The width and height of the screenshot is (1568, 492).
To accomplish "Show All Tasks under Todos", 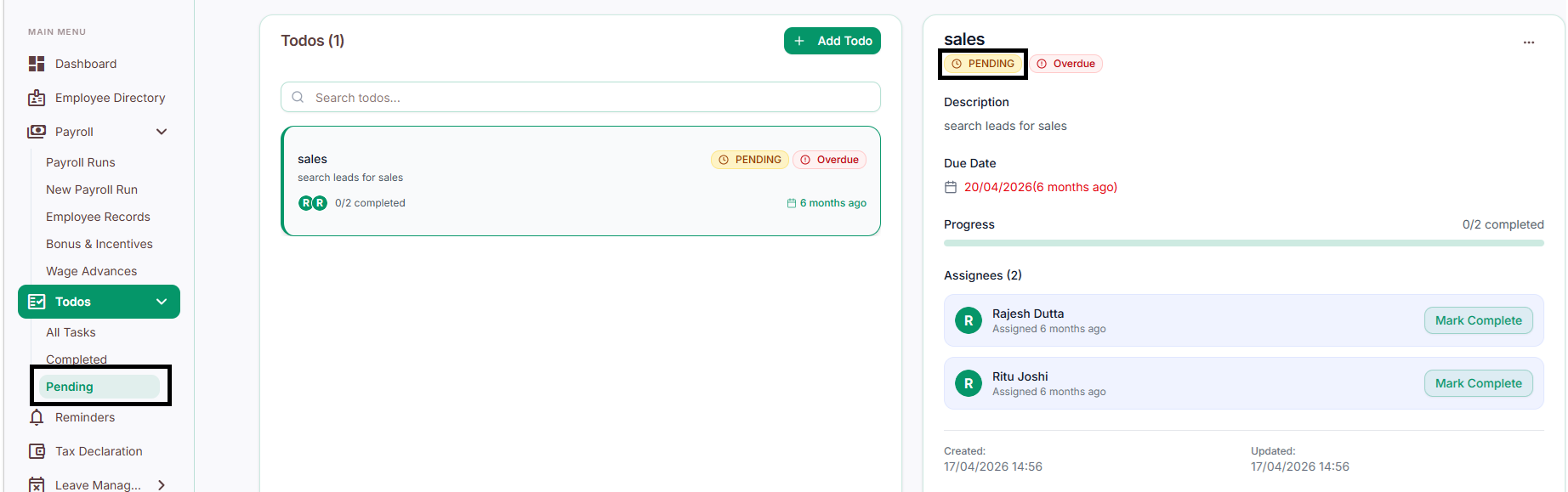I will point(71,332).
